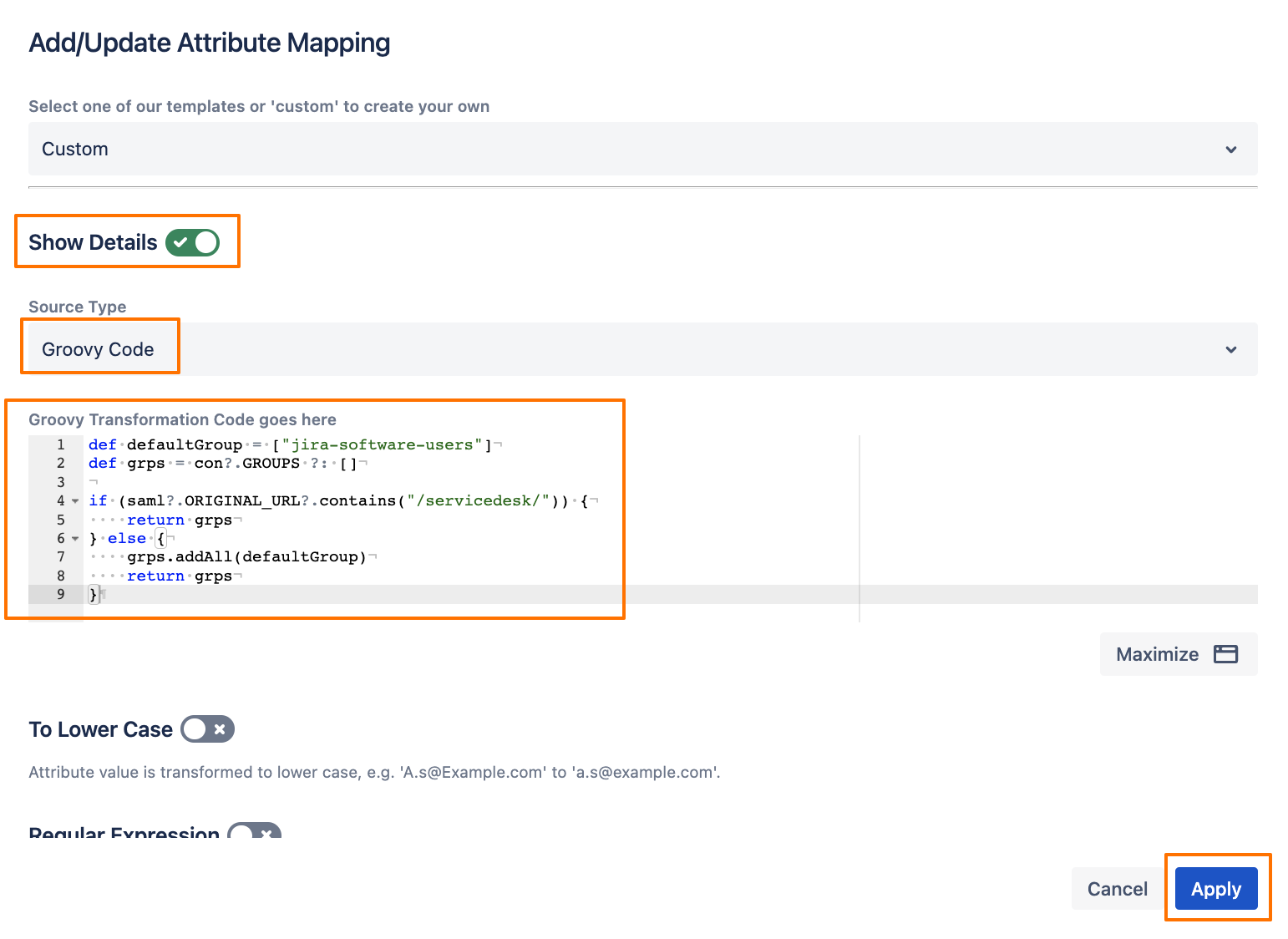Click line number 1 in the editor gutter
The width and height of the screenshot is (1288, 939).
(x=60, y=444)
